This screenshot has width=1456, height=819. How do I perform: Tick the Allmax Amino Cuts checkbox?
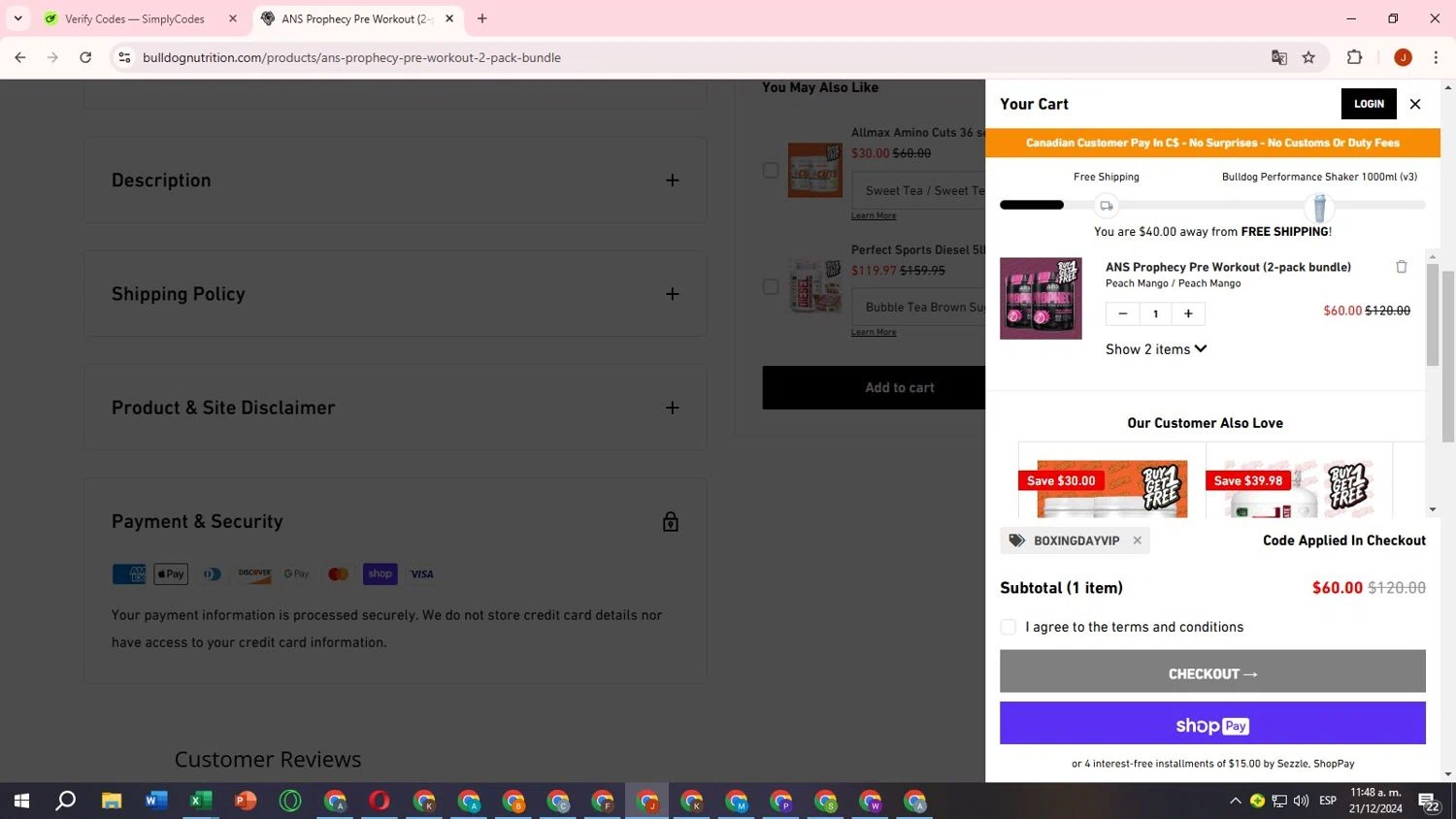tap(771, 170)
